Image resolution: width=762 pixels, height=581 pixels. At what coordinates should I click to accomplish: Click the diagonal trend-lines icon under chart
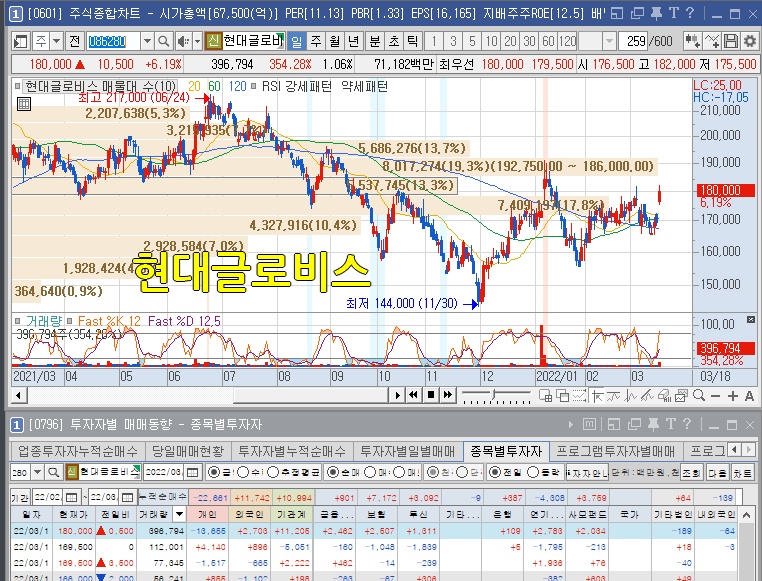(x=647, y=396)
